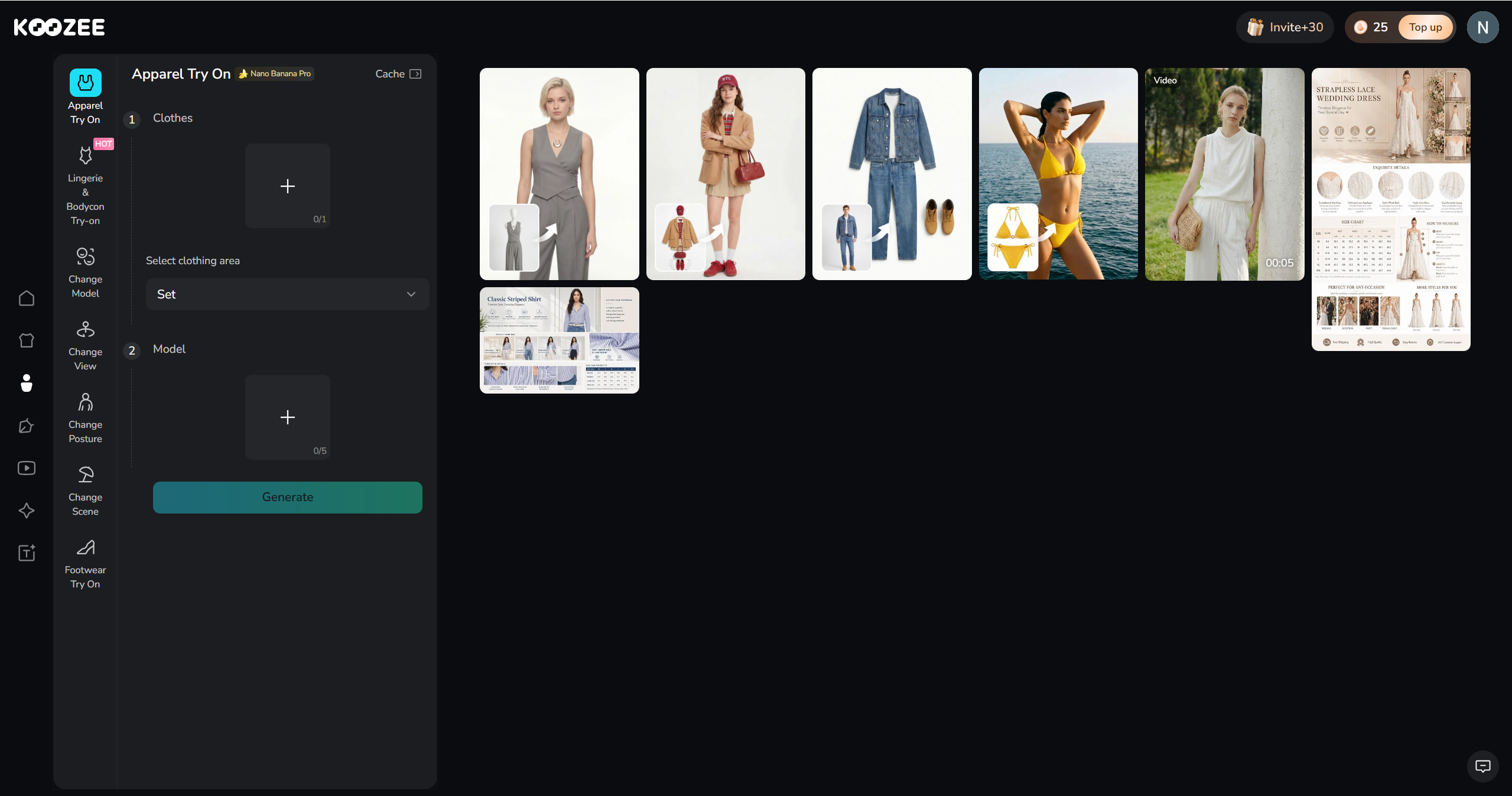Select the Change Scene tool
Viewport: 1512px width, 796px height.
pos(85,490)
